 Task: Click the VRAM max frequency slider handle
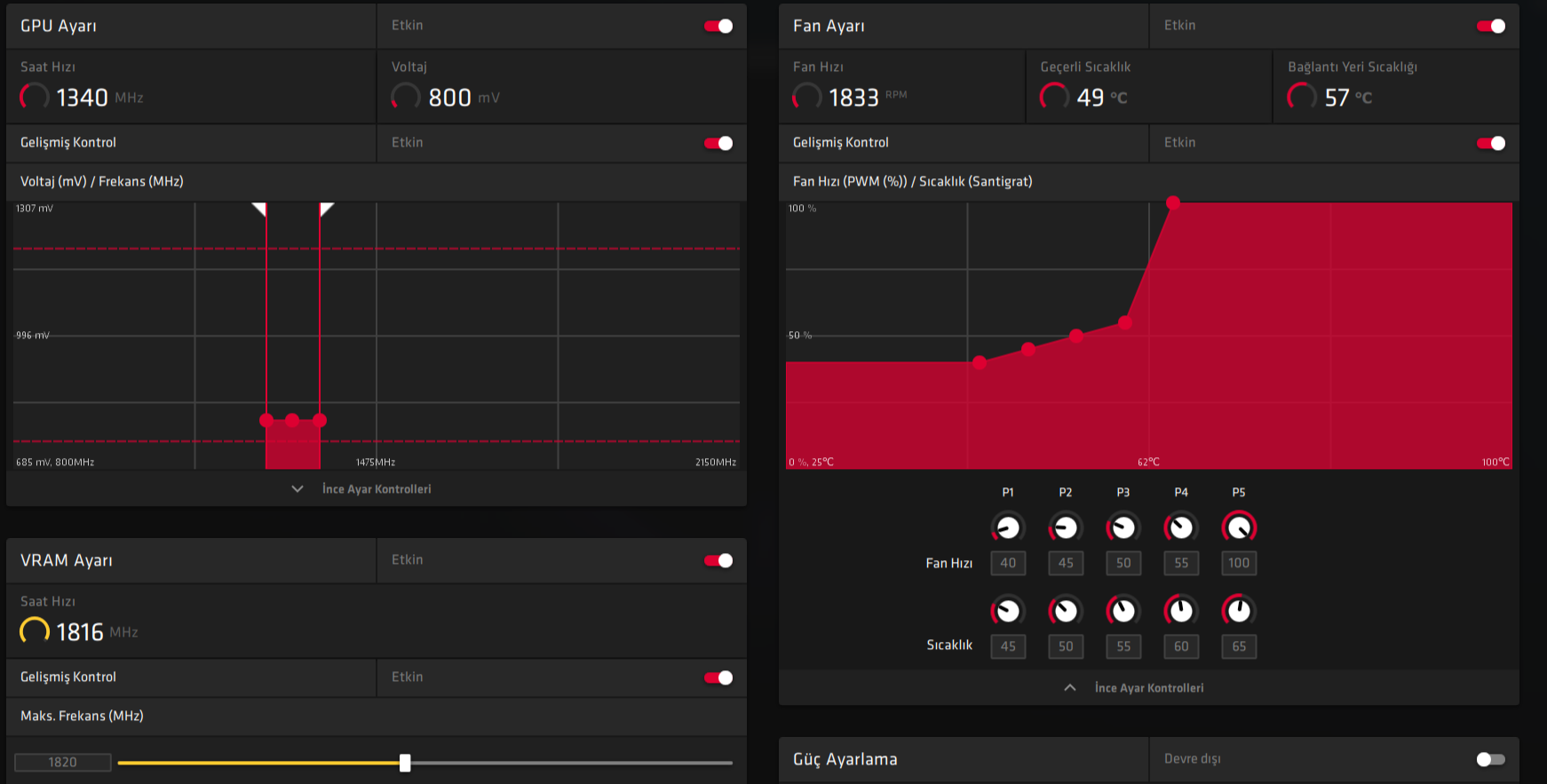405,763
